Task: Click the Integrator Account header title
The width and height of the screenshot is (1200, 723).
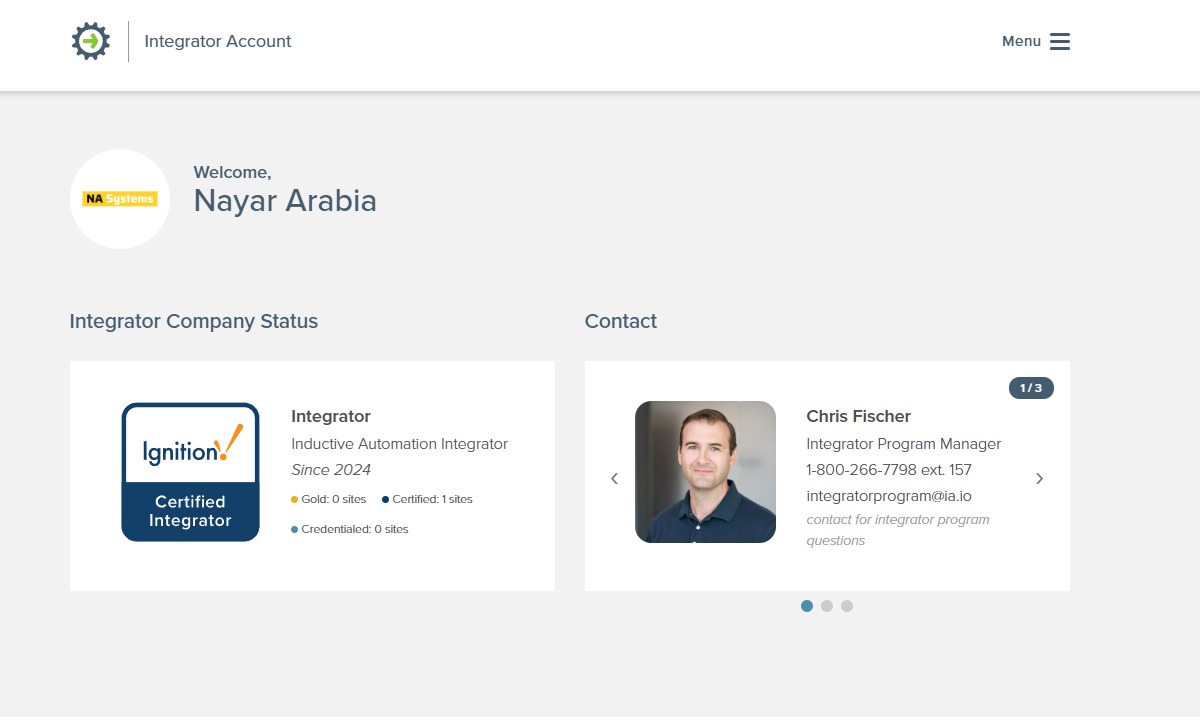Action: pyautogui.click(x=218, y=41)
